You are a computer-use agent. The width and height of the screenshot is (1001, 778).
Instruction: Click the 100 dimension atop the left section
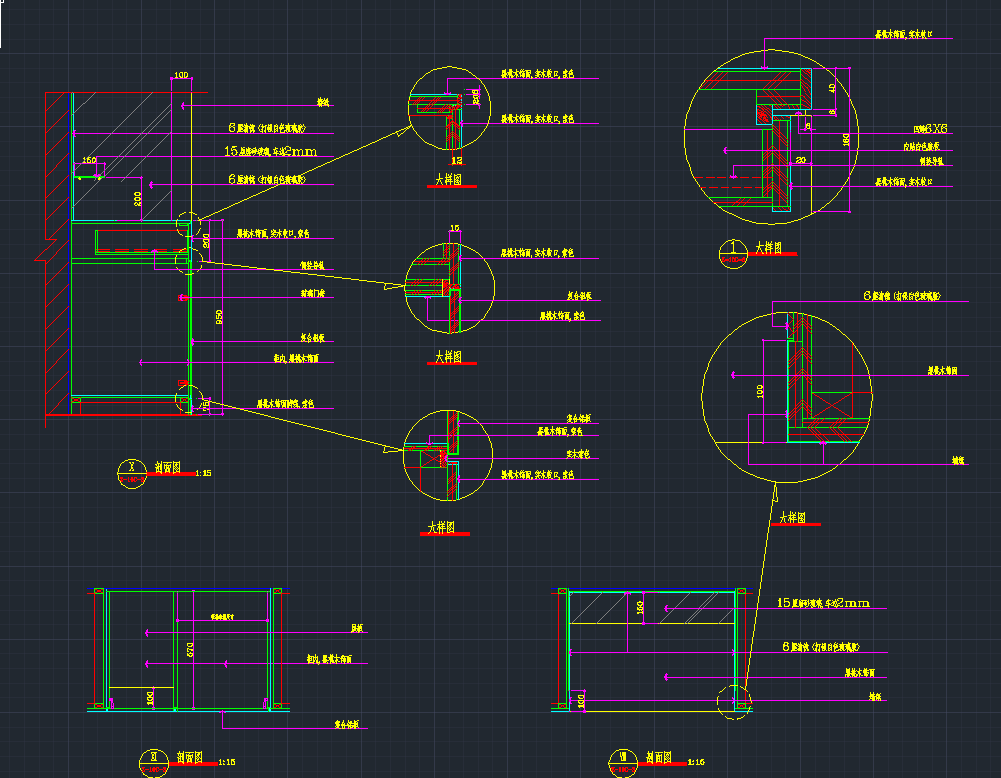coord(181,75)
